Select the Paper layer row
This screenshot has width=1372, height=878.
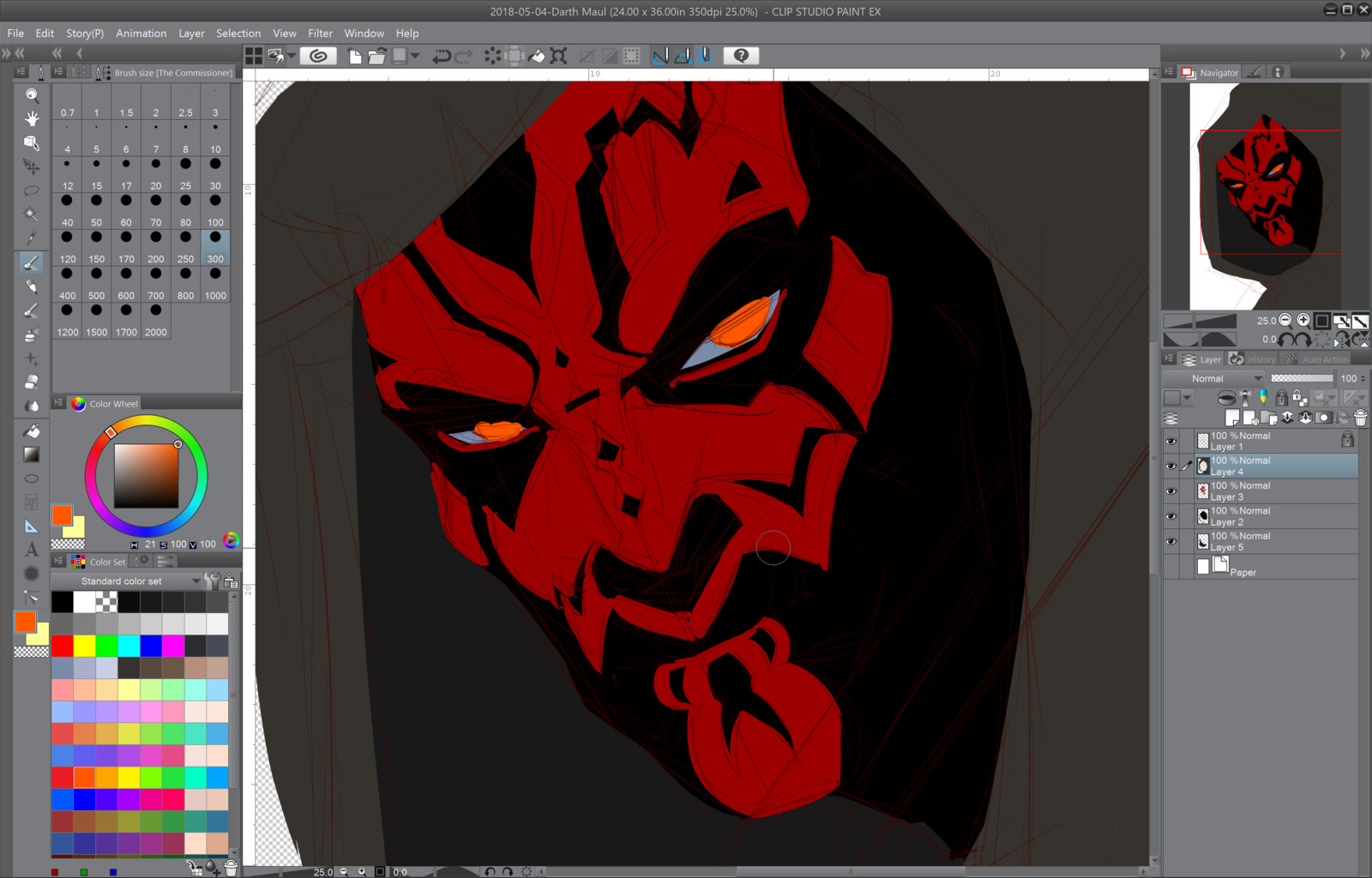[1260, 566]
